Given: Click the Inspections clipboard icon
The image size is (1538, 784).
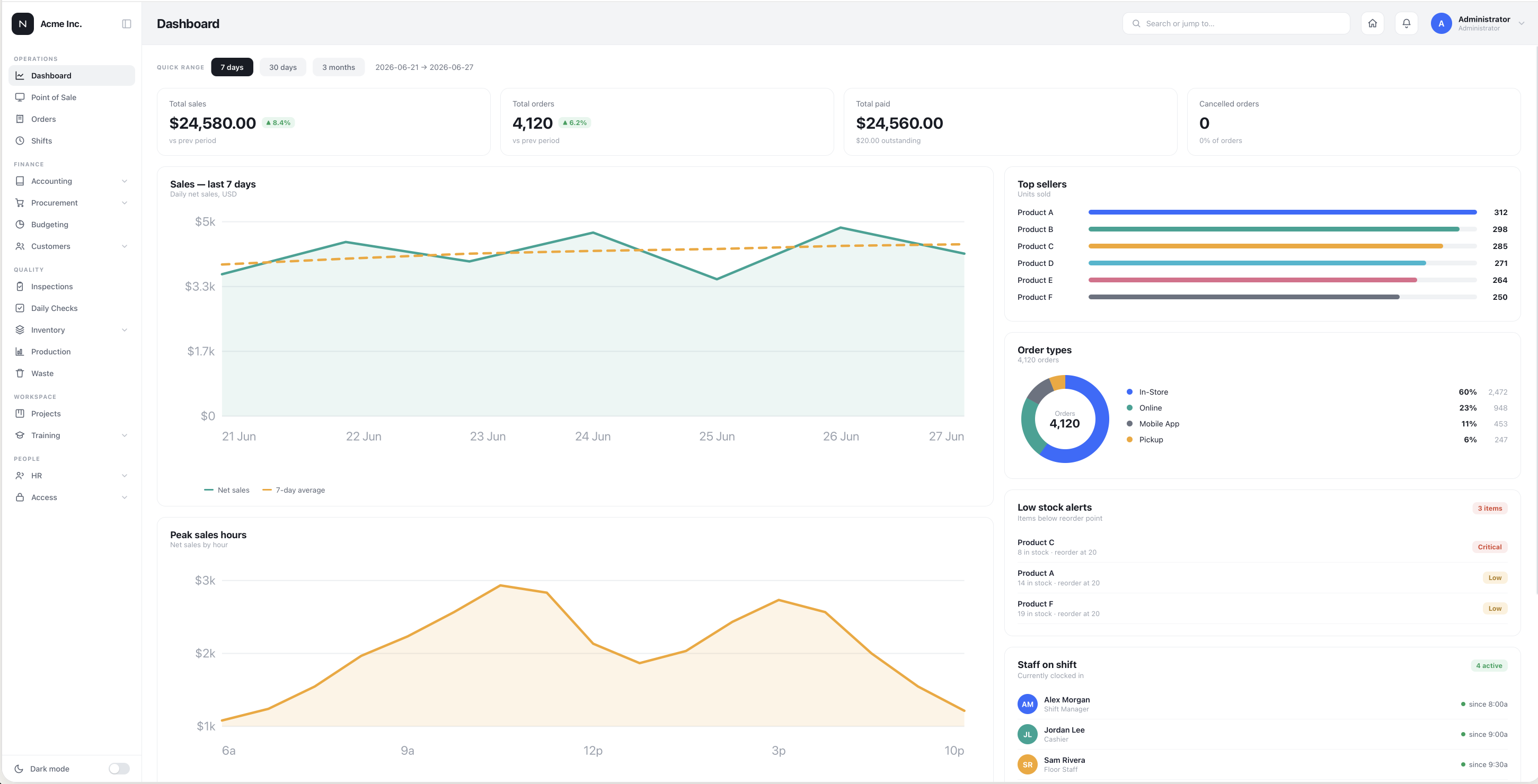Looking at the screenshot, I should coord(20,287).
